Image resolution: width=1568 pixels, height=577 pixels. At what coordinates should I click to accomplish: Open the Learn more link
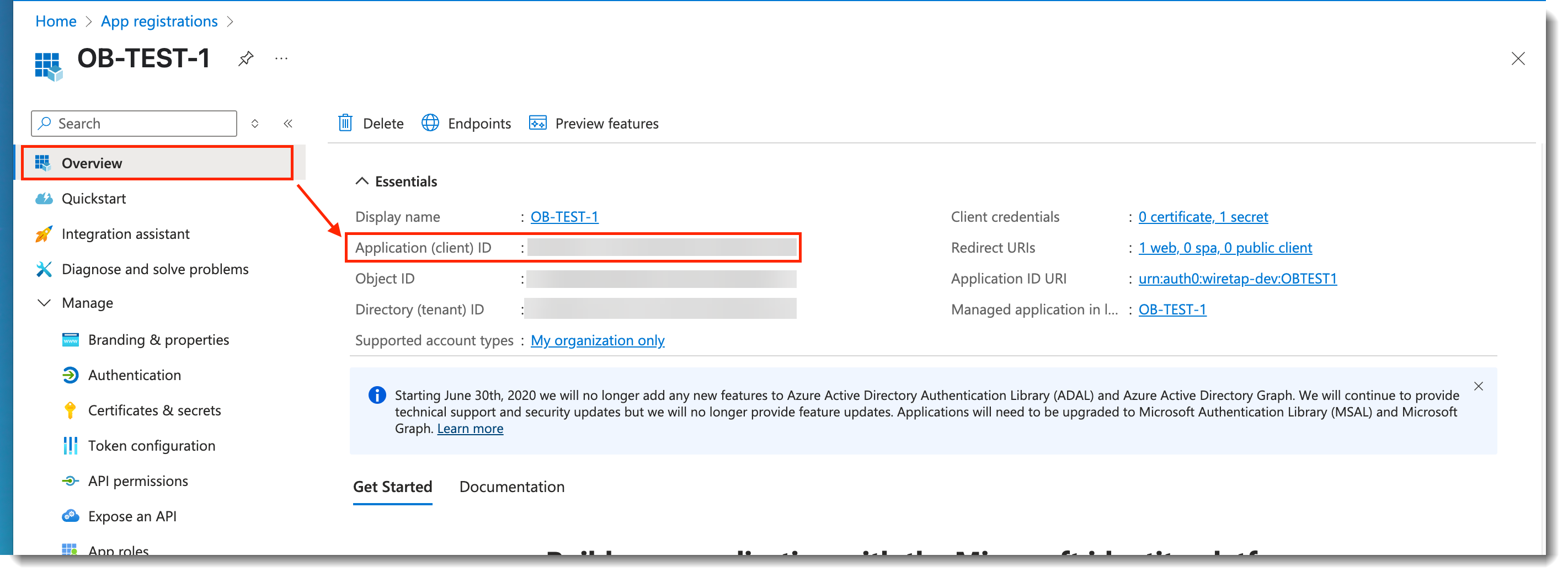tap(470, 429)
